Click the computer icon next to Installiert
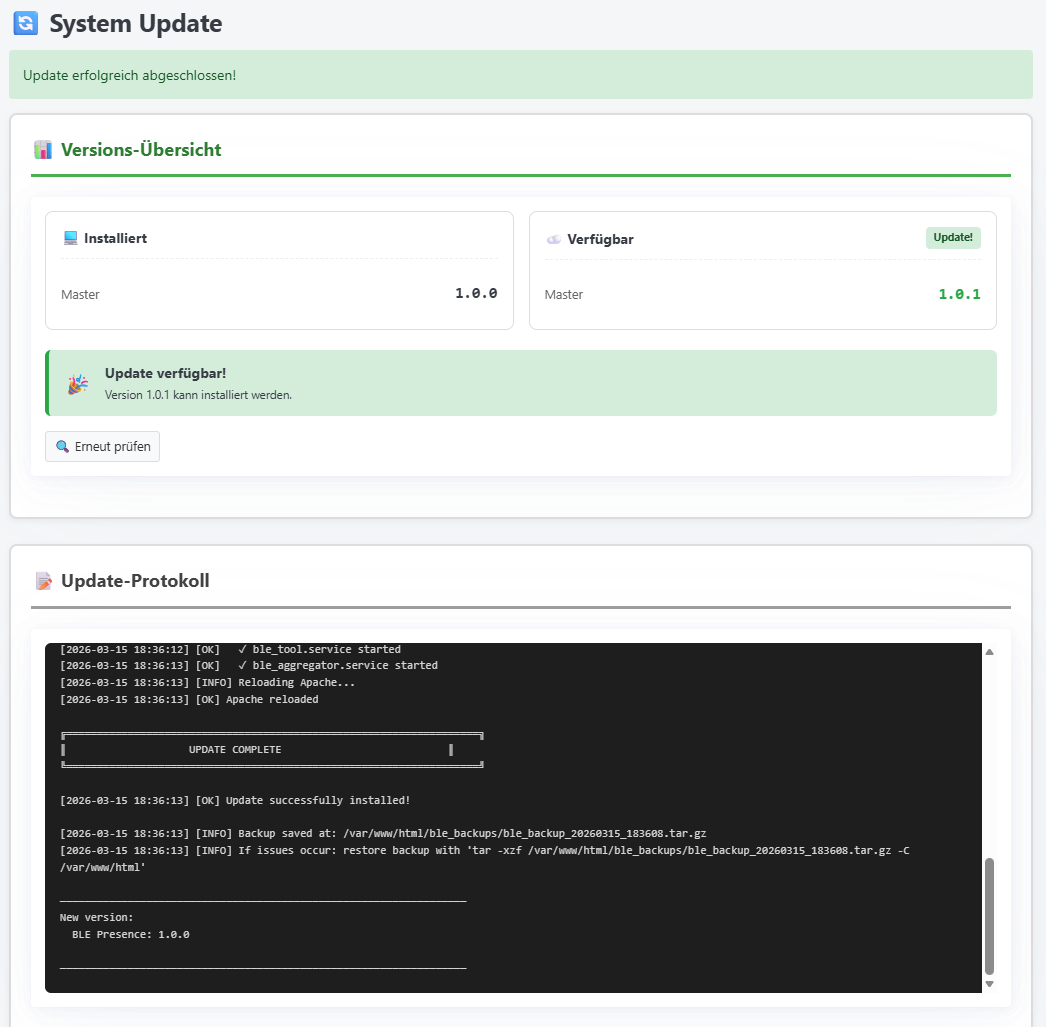The width and height of the screenshot is (1046, 1027). tap(70, 239)
